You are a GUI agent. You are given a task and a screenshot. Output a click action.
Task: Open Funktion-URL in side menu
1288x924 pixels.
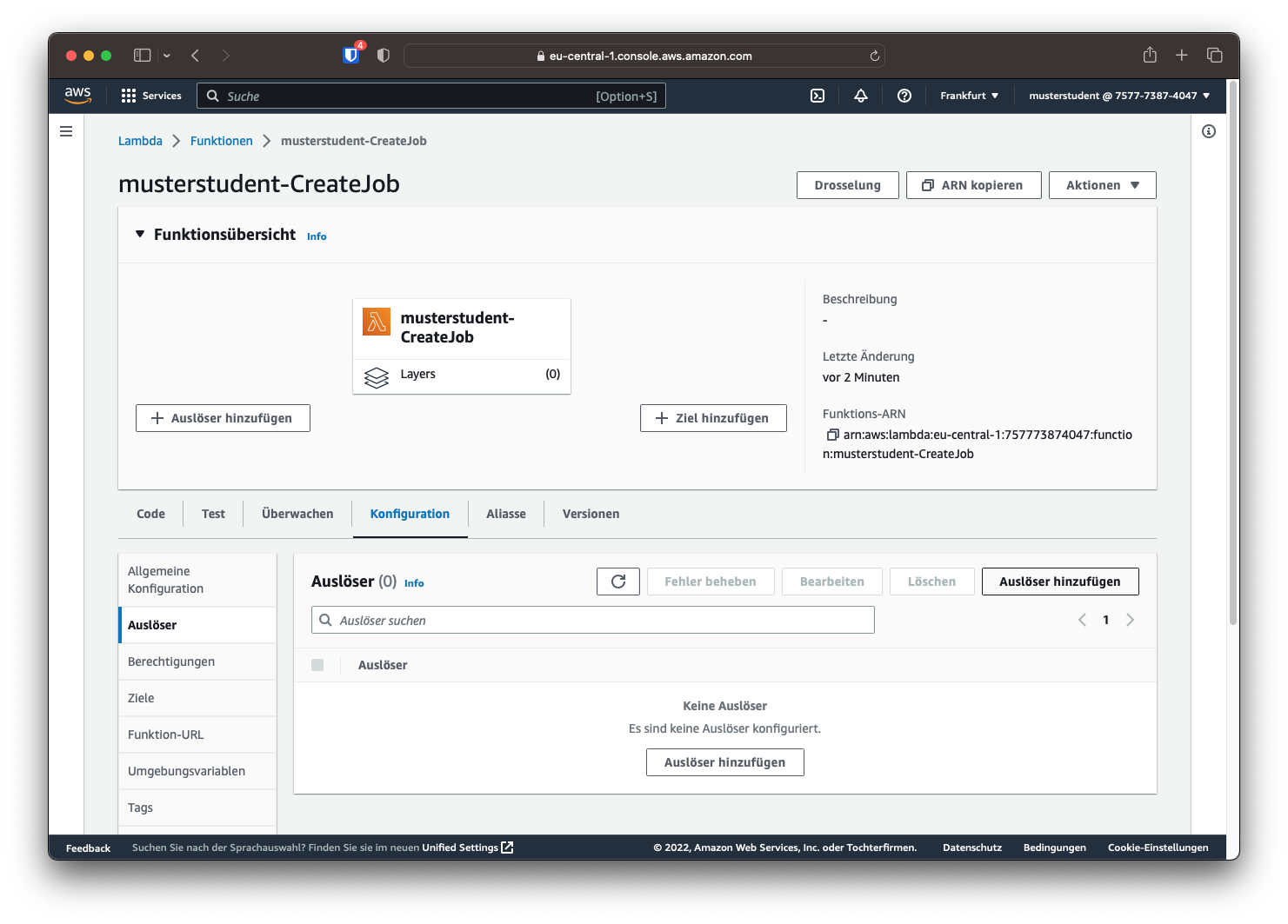(x=197, y=735)
